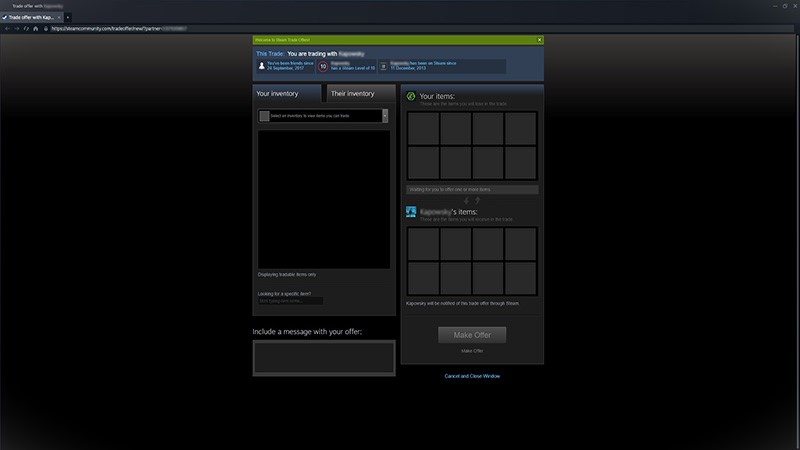Open the 'Select an inventory' dropdown
Image resolution: width=800 pixels, height=450 pixels.
coord(323,116)
